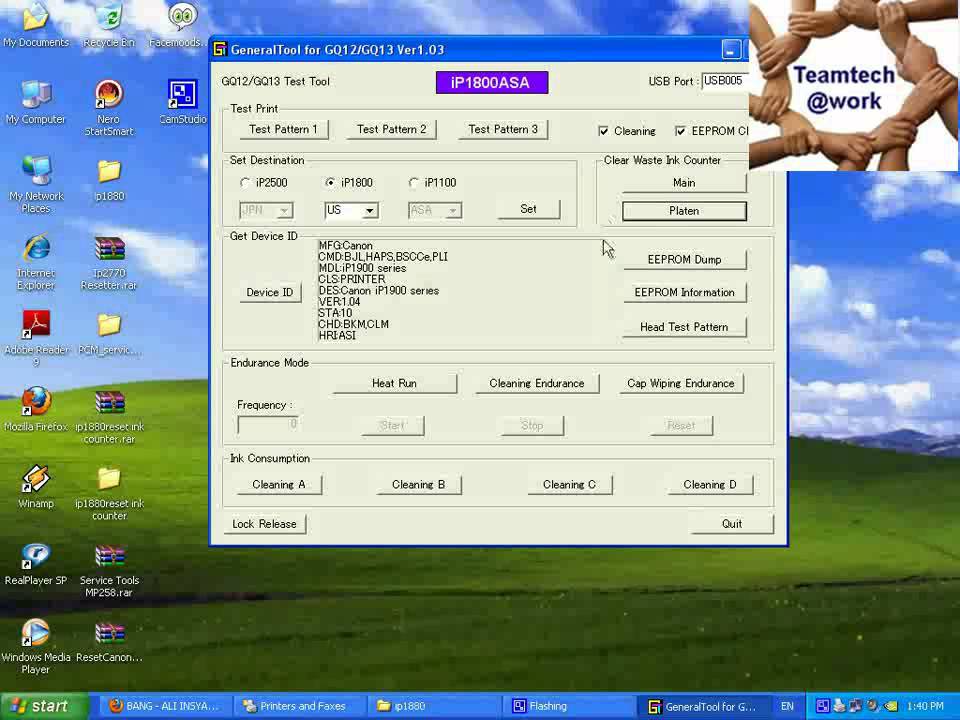Click the USB Port combo box
The width and height of the screenshot is (960, 720).
point(725,81)
